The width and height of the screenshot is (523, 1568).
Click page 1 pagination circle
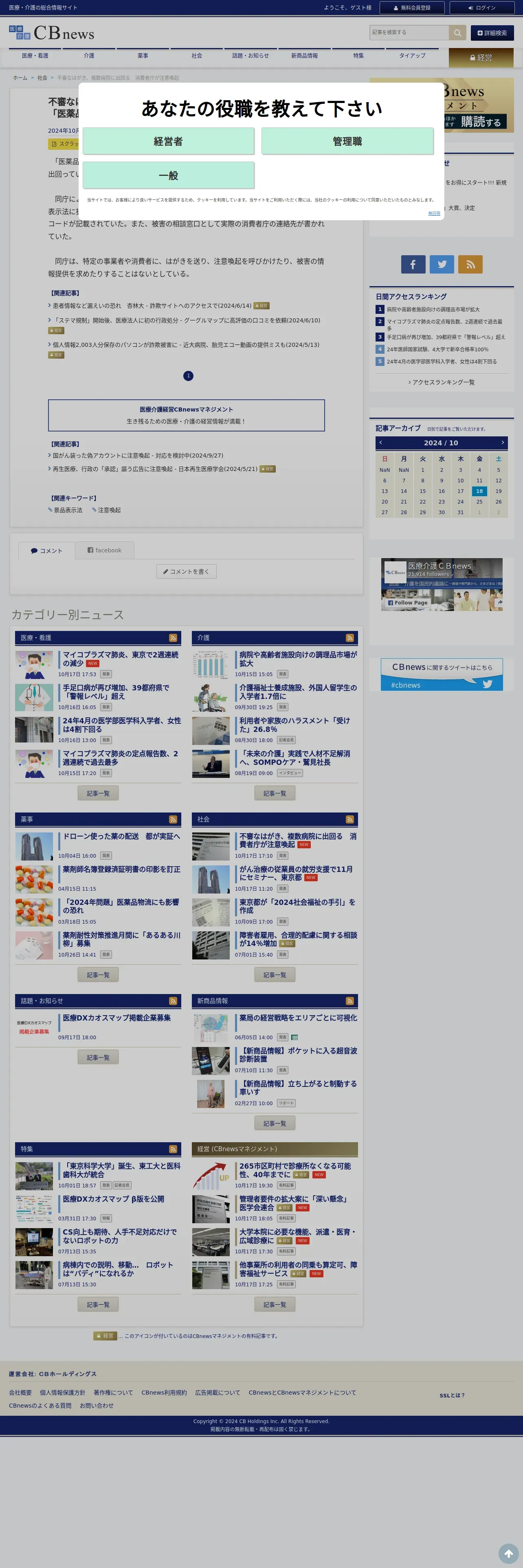188,376
